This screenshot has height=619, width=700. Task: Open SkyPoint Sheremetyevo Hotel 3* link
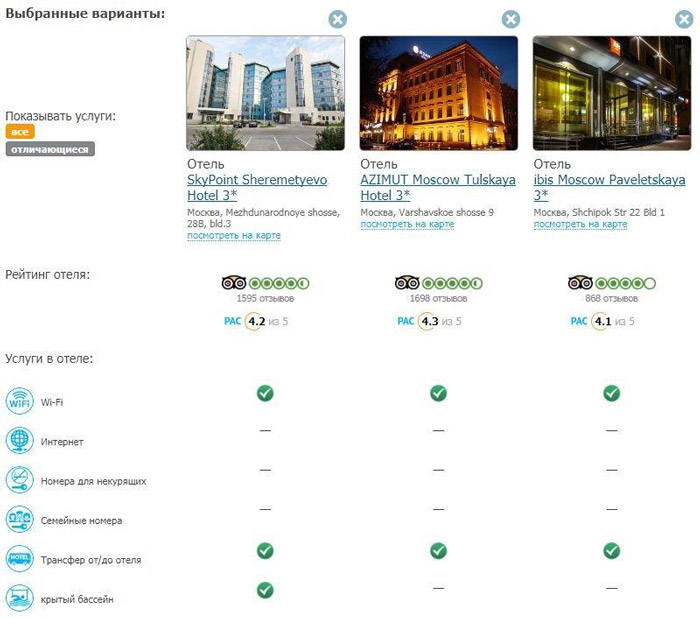257,187
